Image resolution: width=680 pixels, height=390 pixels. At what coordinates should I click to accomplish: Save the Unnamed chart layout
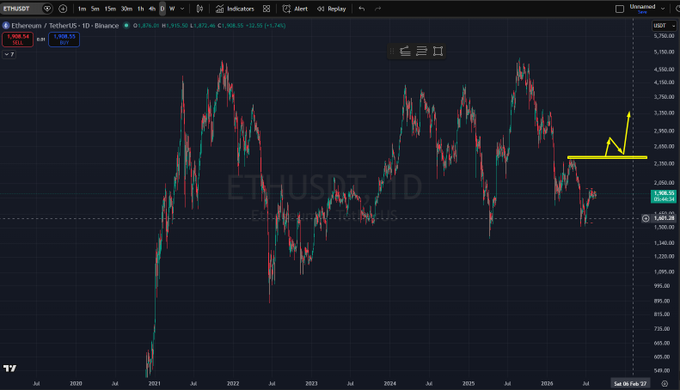[x=642, y=12]
